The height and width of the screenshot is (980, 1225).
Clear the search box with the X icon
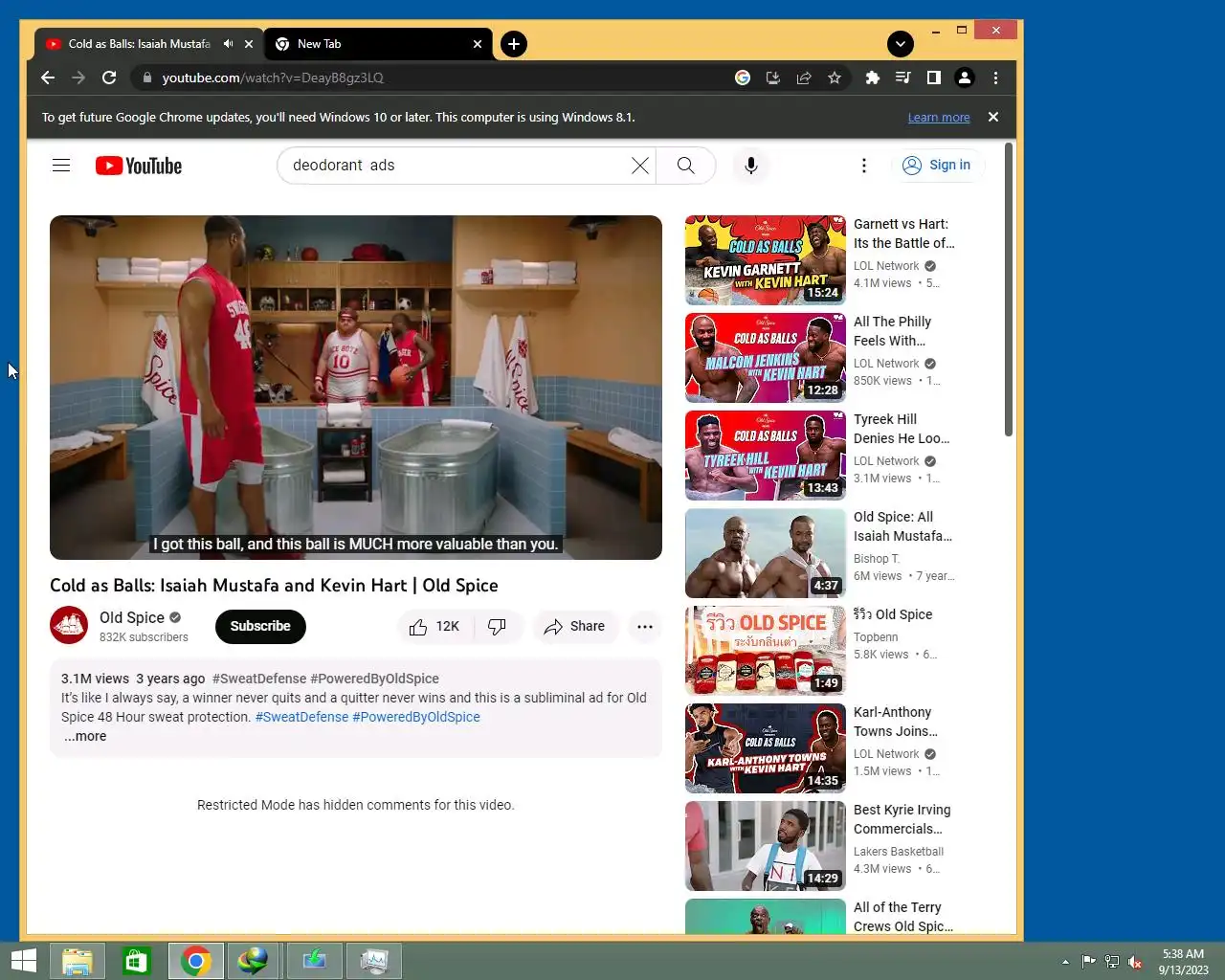coord(640,166)
